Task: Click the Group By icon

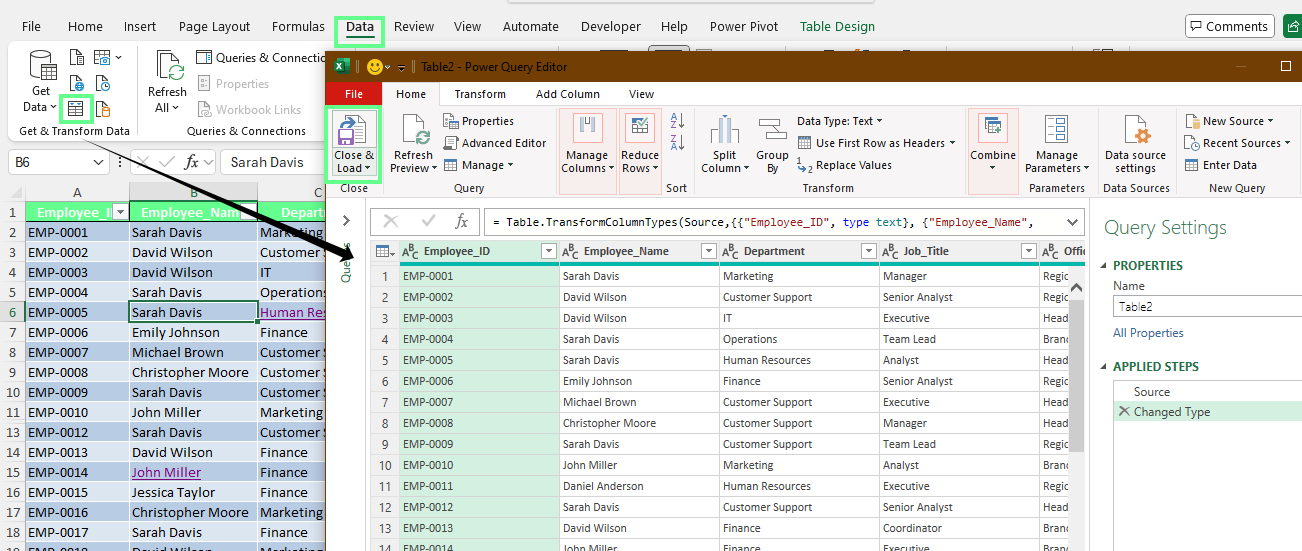Action: [x=772, y=128]
